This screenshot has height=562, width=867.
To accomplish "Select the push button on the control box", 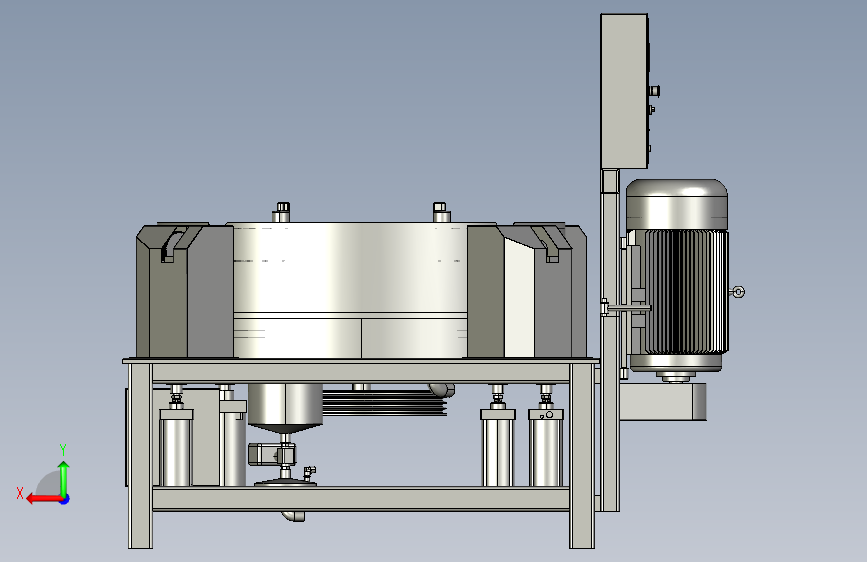I will coord(654,91).
